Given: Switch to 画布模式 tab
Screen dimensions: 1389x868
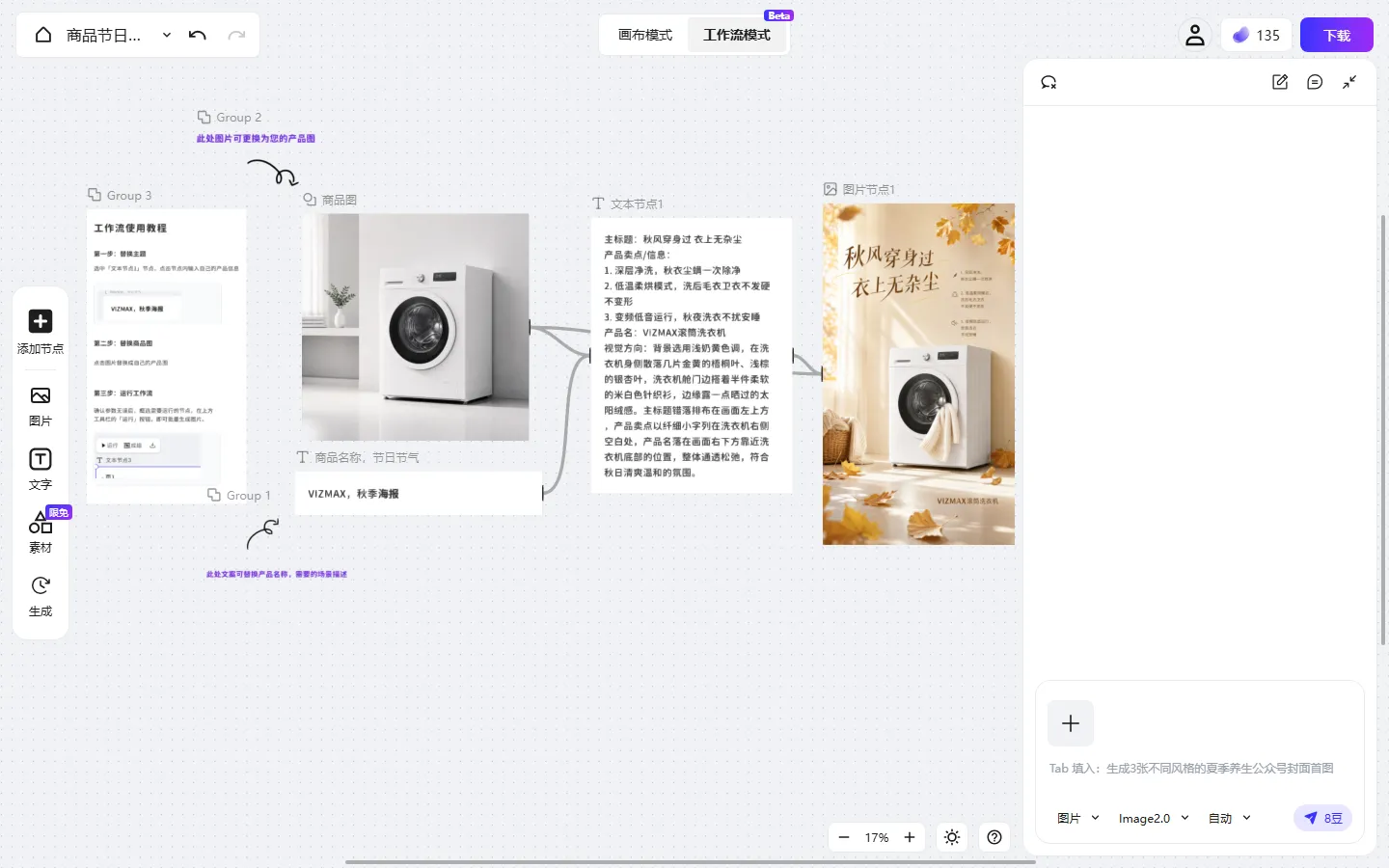Looking at the screenshot, I should [644, 35].
